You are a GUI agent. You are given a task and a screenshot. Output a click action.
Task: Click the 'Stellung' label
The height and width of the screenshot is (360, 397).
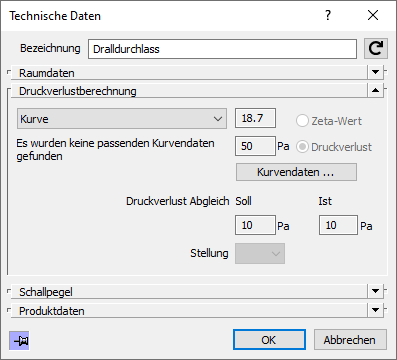tap(209, 253)
